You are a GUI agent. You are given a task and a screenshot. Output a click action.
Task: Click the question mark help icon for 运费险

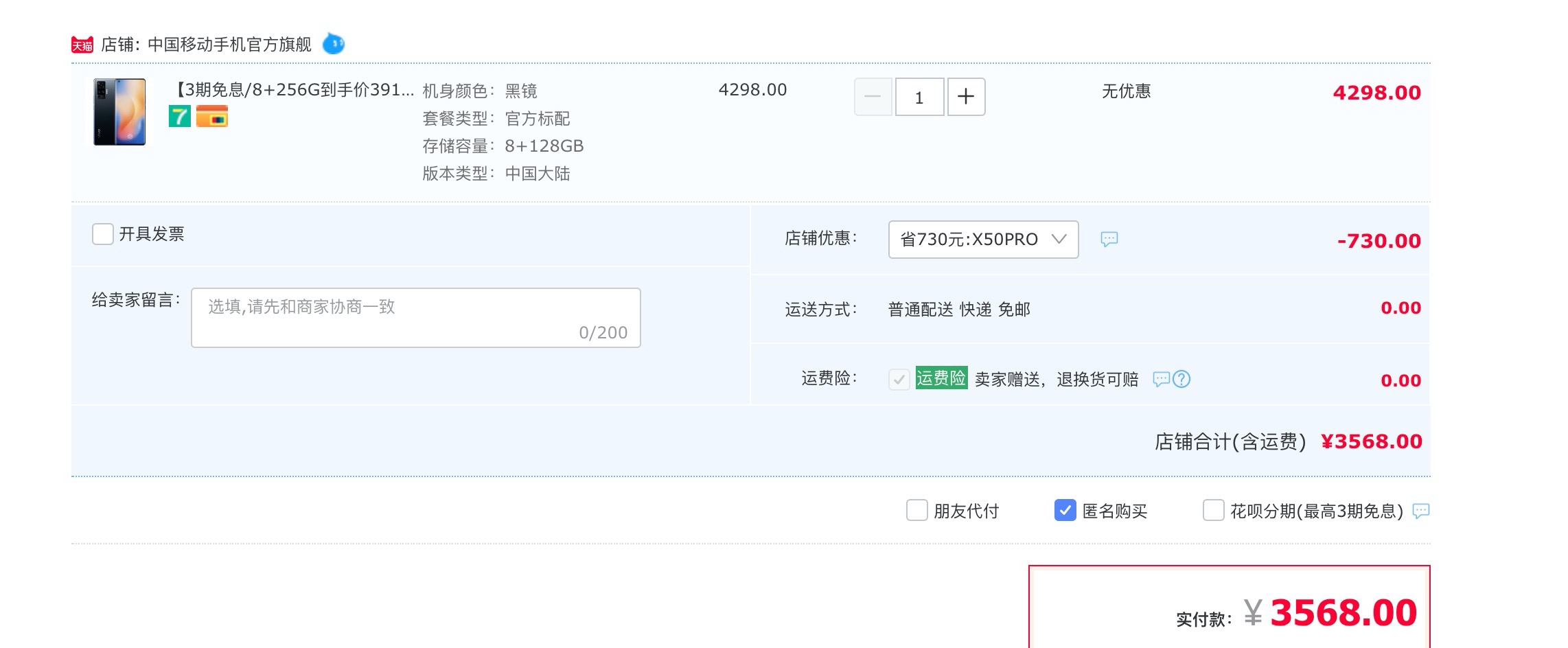click(1181, 379)
